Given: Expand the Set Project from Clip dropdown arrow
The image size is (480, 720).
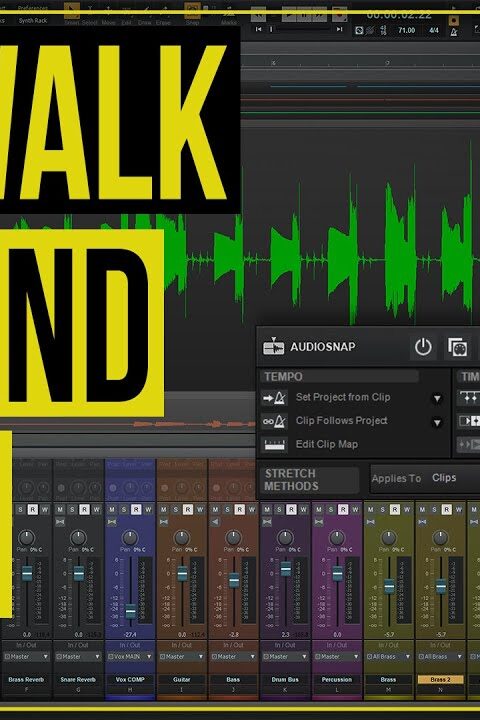Looking at the screenshot, I should [x=437, y=399].
